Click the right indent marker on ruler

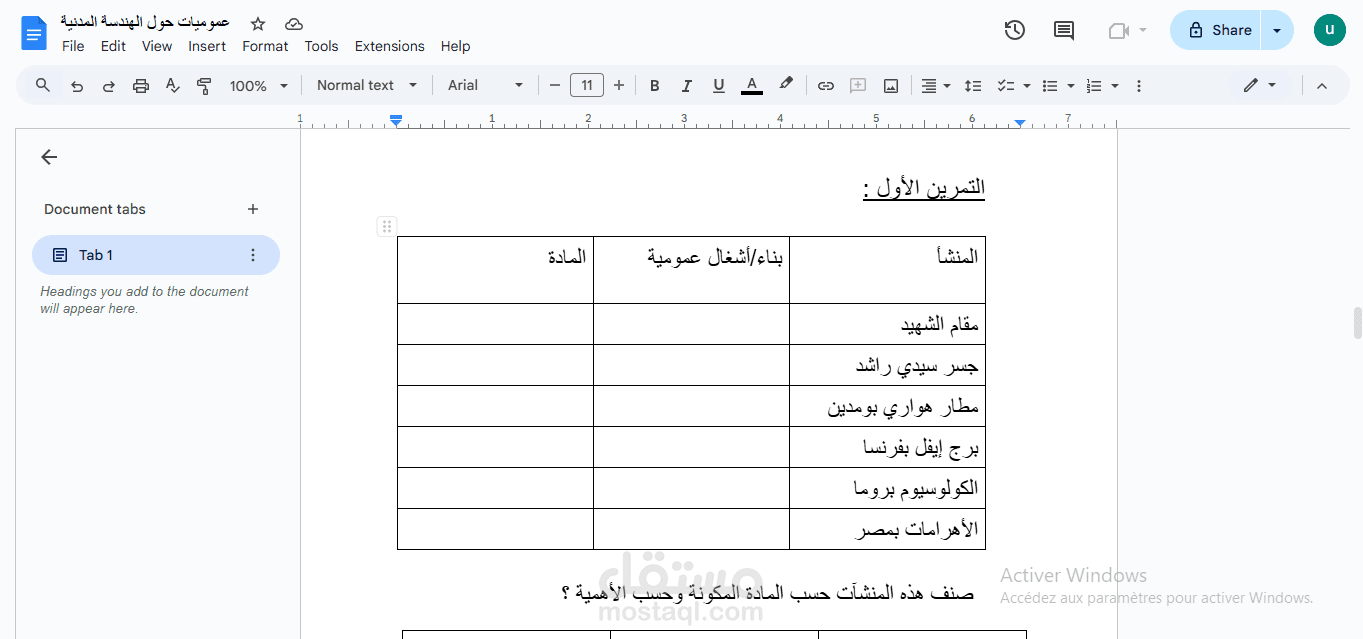1019,122
